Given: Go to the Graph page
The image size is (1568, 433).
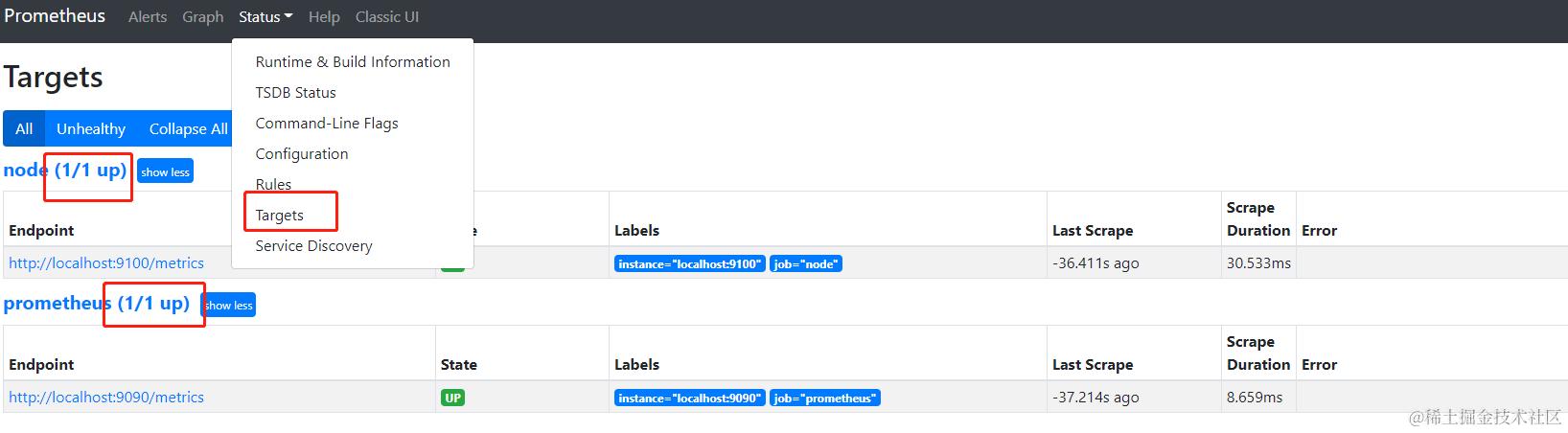Looking at the screenshot, I should click(203, 17).
